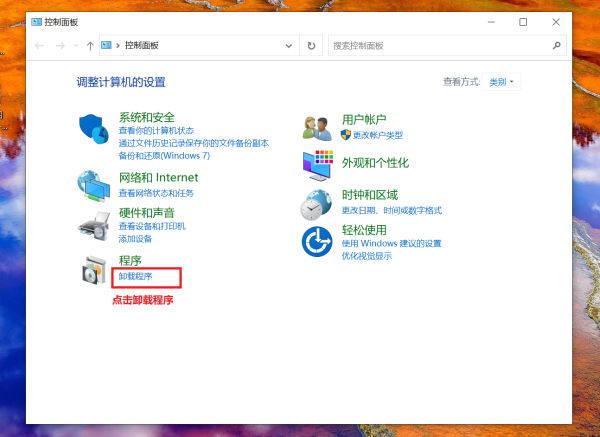Click 查看设备和打印机 link
600x437 pixels.
click(x=151, y=226)
